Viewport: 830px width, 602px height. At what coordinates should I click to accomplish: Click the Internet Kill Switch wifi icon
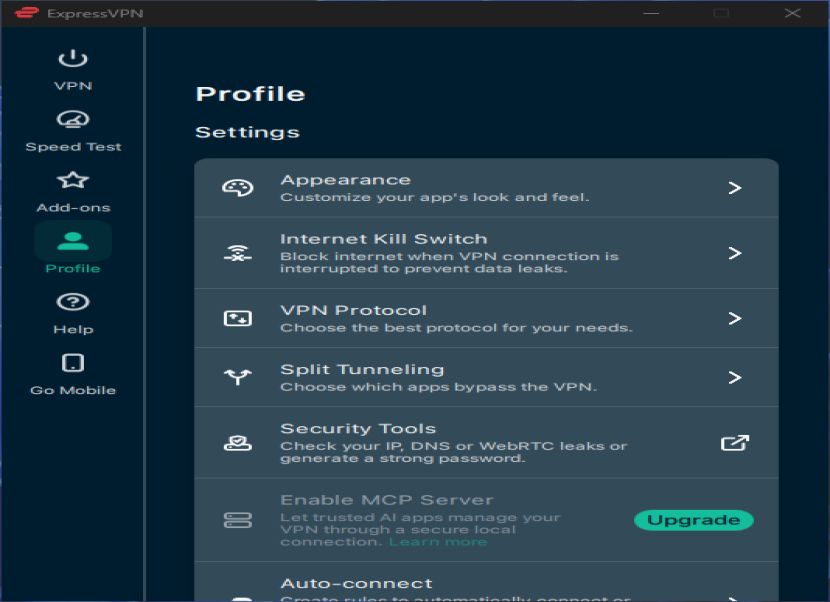click(x=238, y=253)
